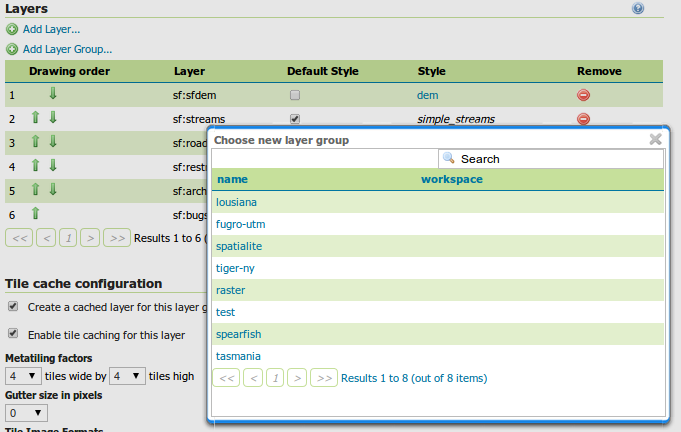Screen dimensions: 681x432
Task: Open the tiles high metatiling dropdown
Action: [127, 376]
